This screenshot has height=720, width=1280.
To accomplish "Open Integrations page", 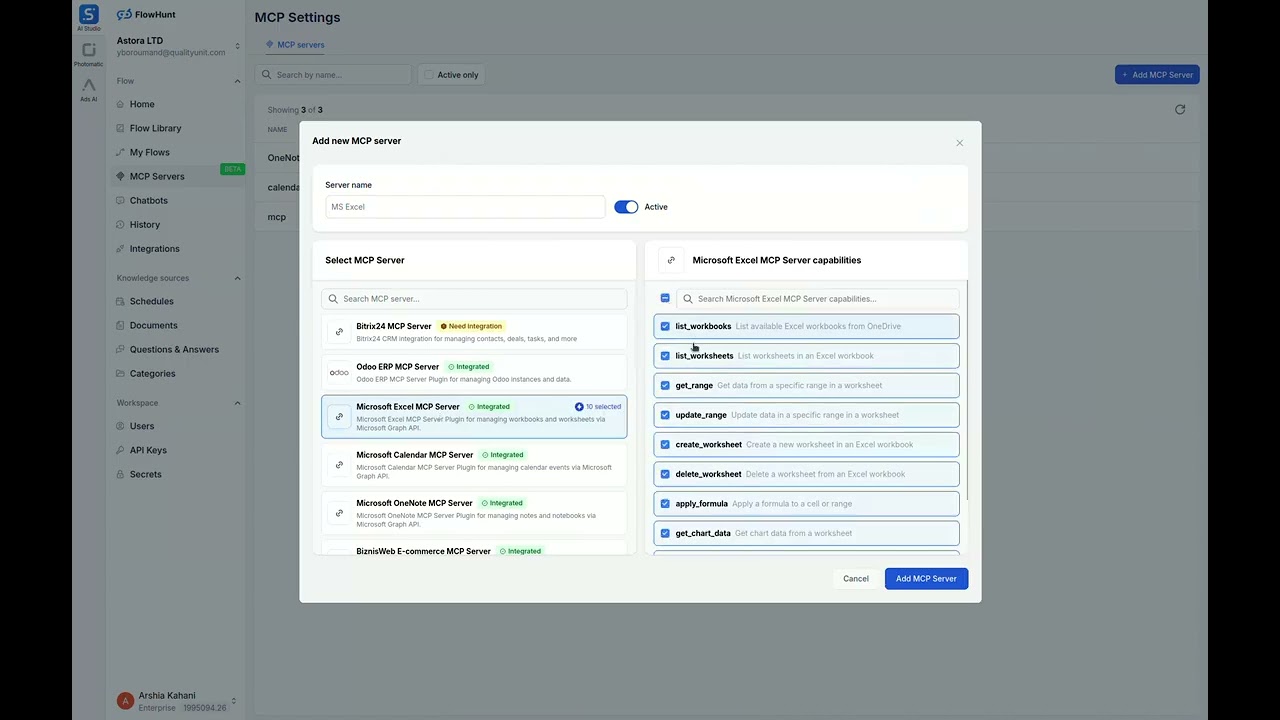I will [155, 248].
